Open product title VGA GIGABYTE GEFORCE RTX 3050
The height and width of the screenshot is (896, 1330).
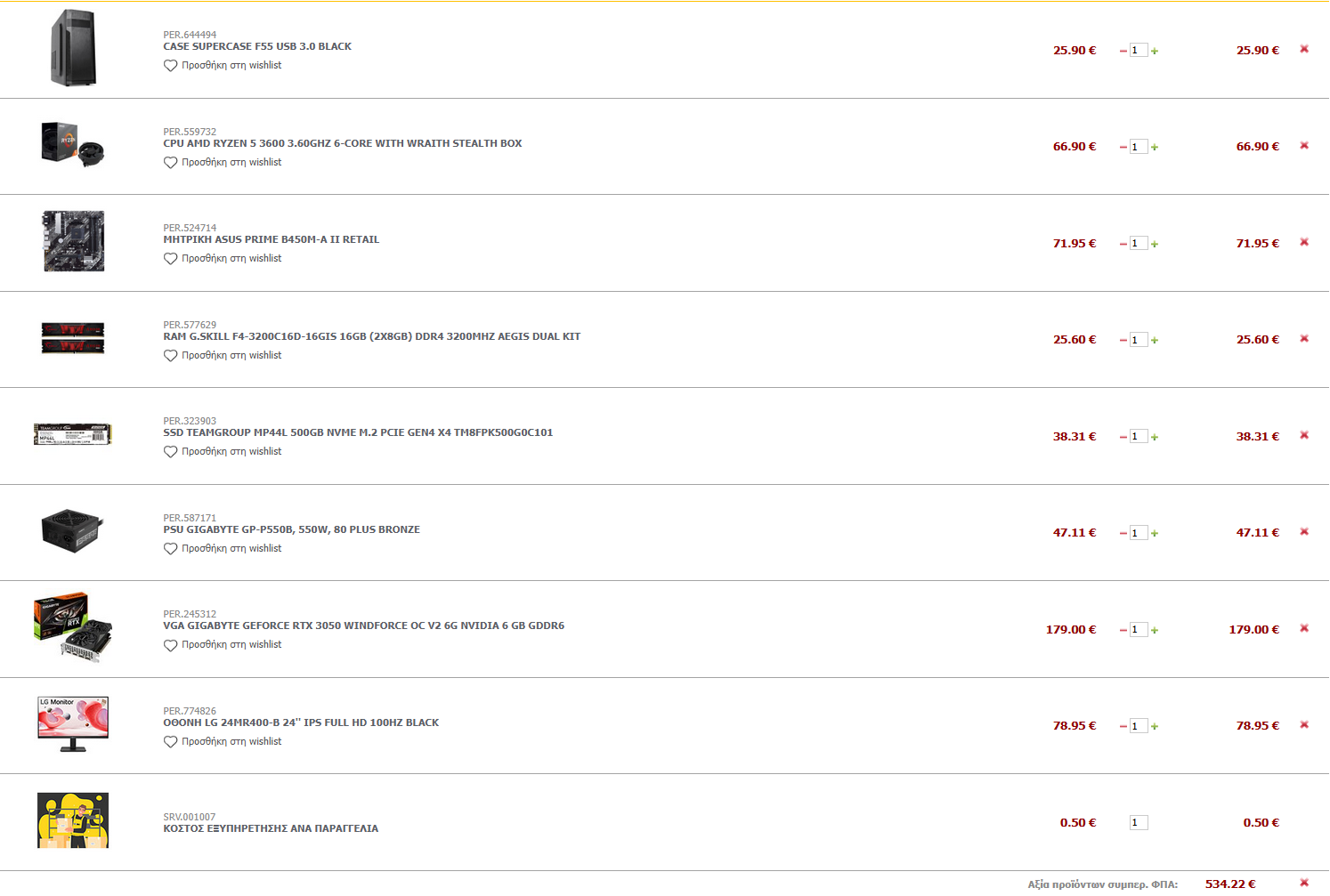[x=364, y=626]
